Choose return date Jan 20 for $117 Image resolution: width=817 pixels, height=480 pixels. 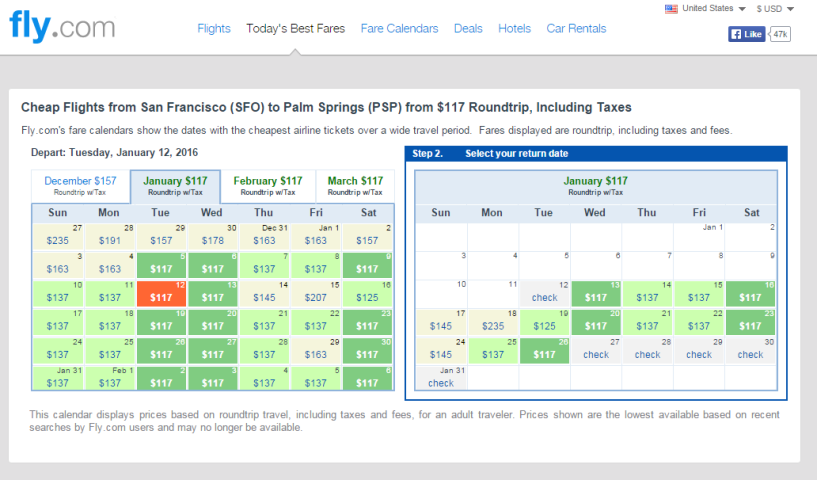coord(596,322)
